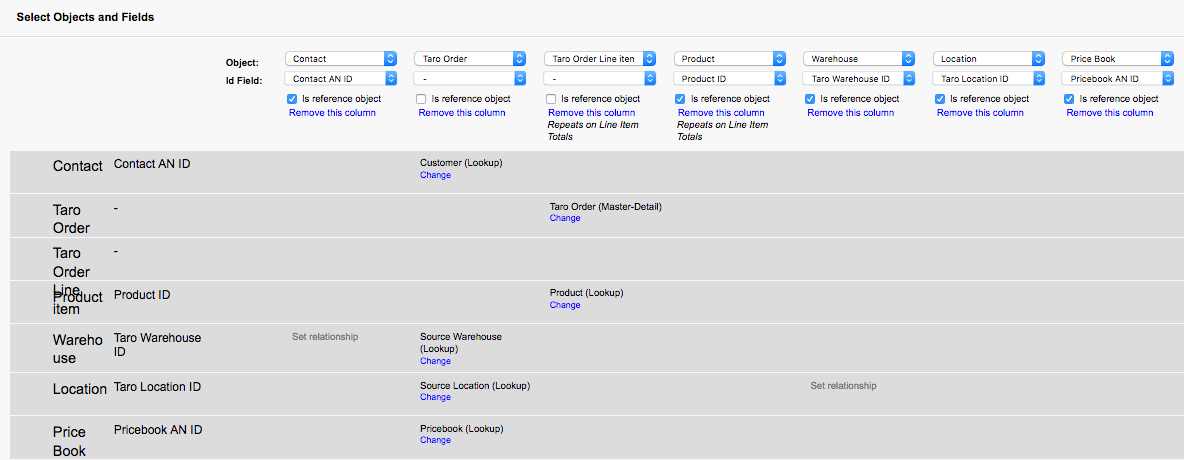Toggle reference object checkbox under Price Book
1184x460 pixels.
pyautogui.click(x=1070, y=99)
